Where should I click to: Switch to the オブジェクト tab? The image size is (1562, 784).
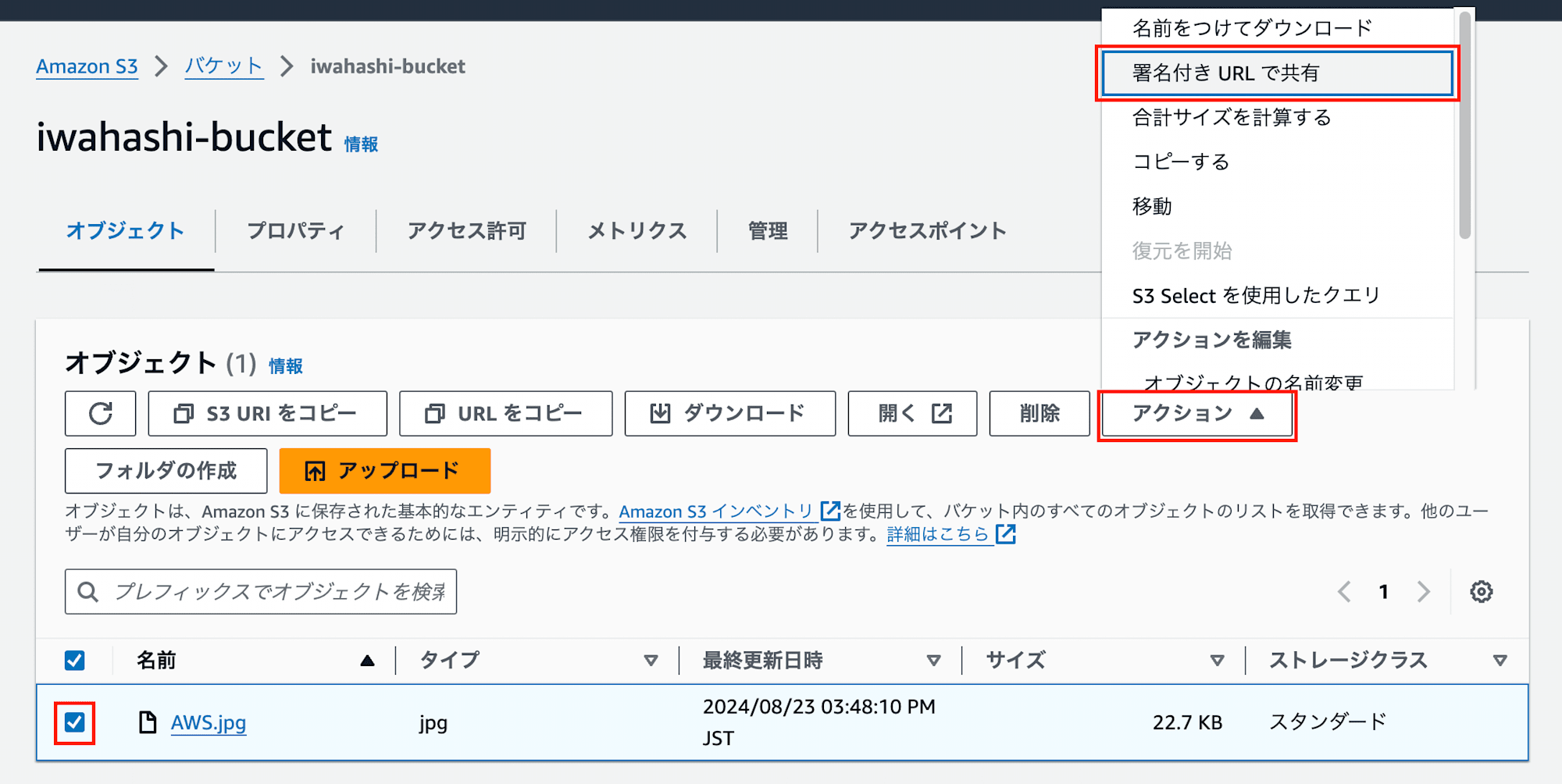click(x=125, y=231)
